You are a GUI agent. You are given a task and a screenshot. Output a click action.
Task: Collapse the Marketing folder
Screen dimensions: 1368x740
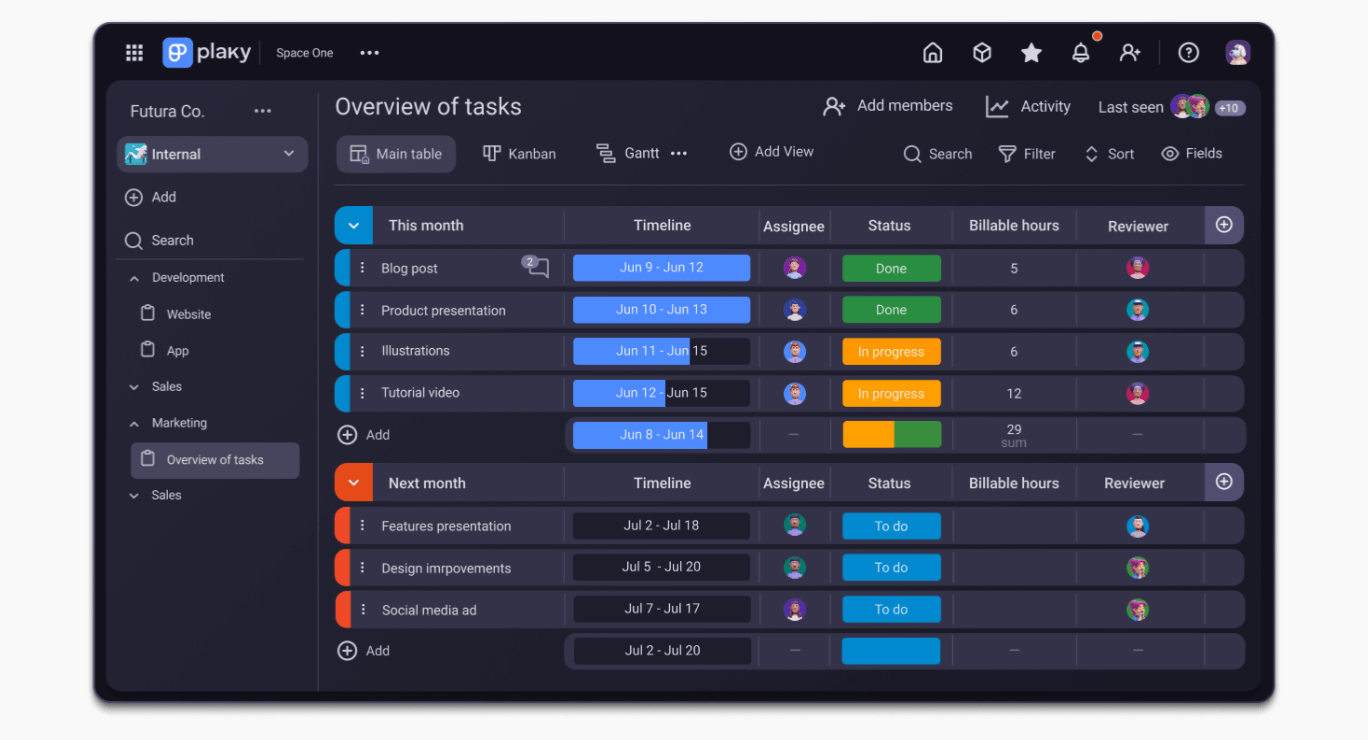(x=134, y=423)
